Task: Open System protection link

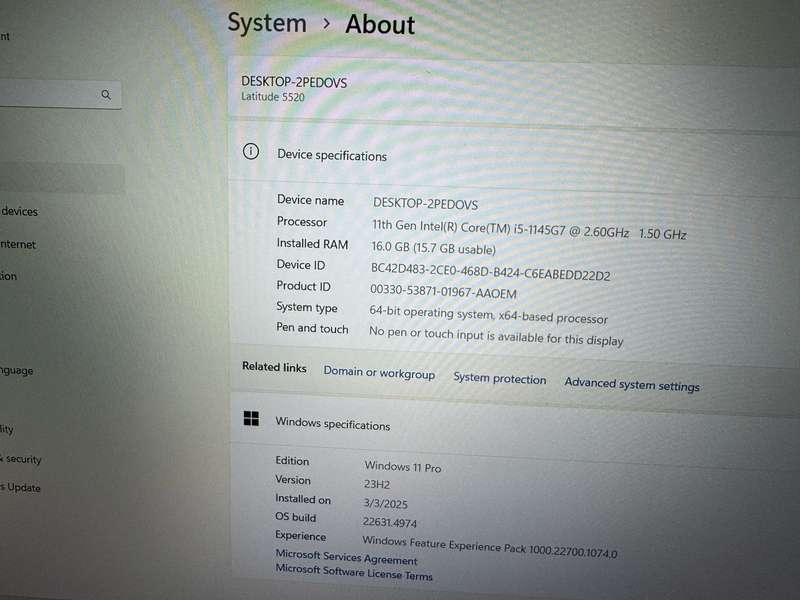Action: coord(499,379)
